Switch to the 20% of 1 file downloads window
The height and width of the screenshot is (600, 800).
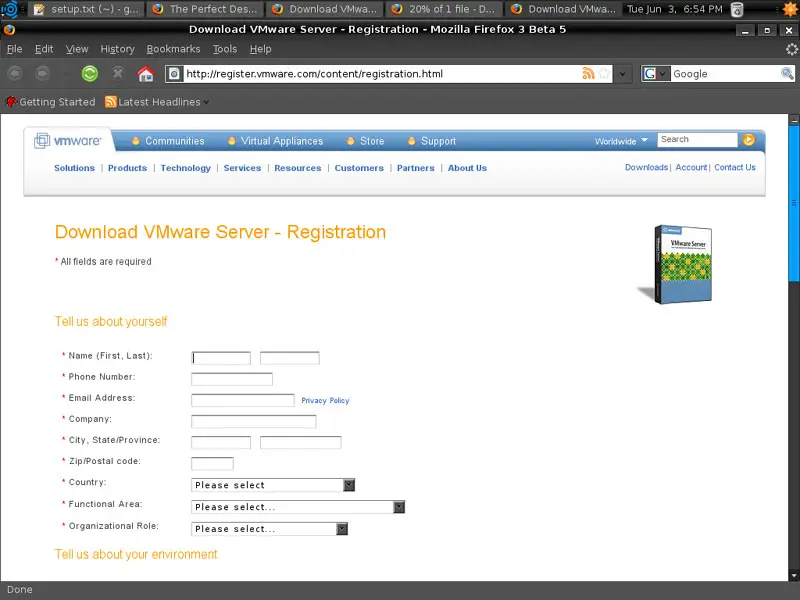tap(444, 9)
